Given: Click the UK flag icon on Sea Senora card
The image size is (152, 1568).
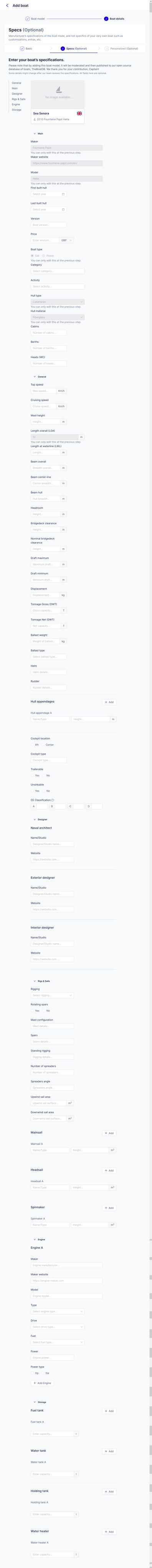Looking at the screenshot, I should click(x=79, y=113).
